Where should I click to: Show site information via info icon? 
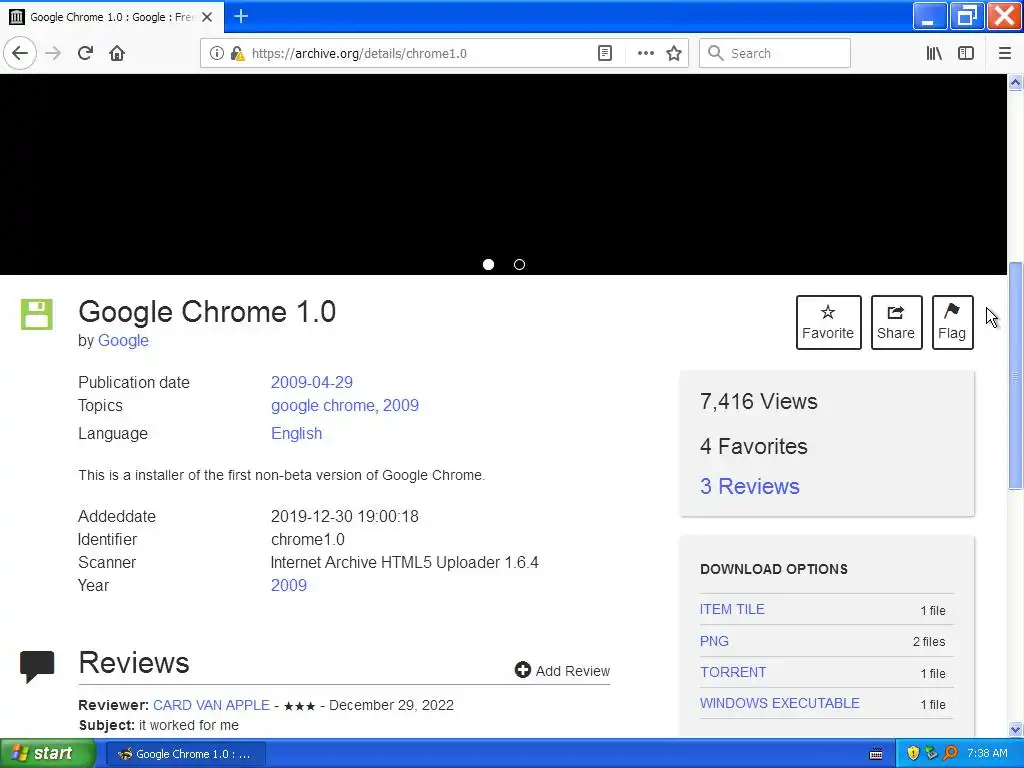coord(216,54)
